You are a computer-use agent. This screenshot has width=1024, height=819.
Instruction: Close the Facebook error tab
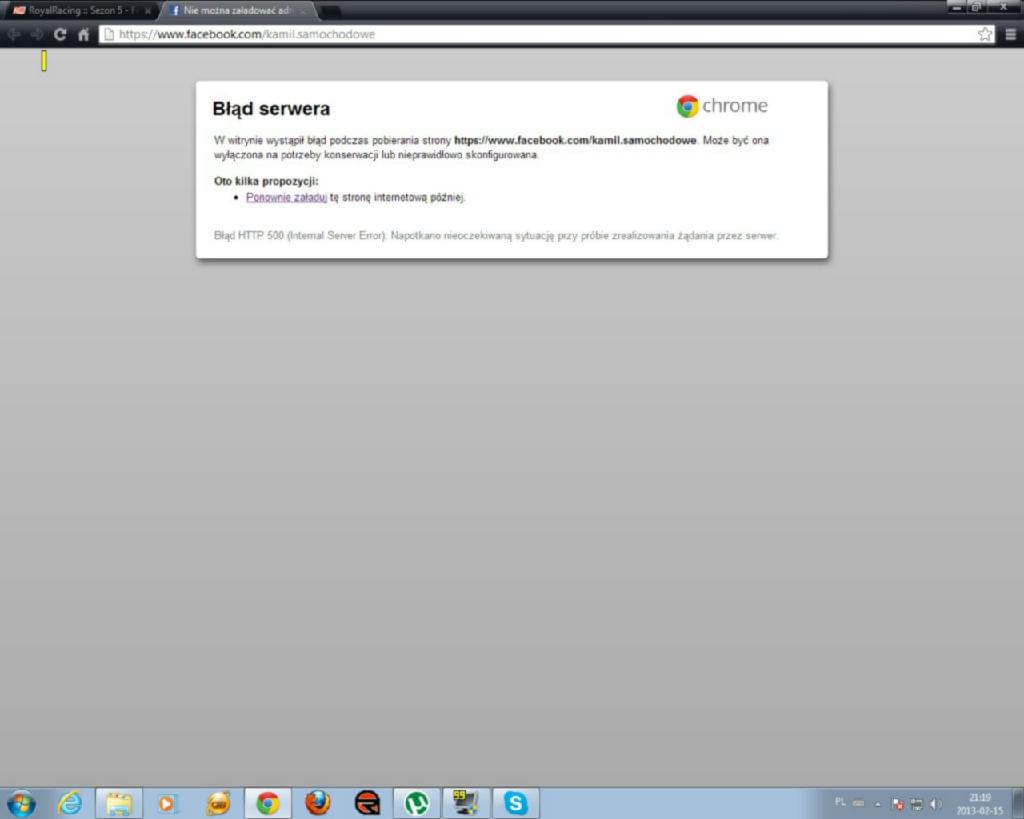click(x=302, y=11)
